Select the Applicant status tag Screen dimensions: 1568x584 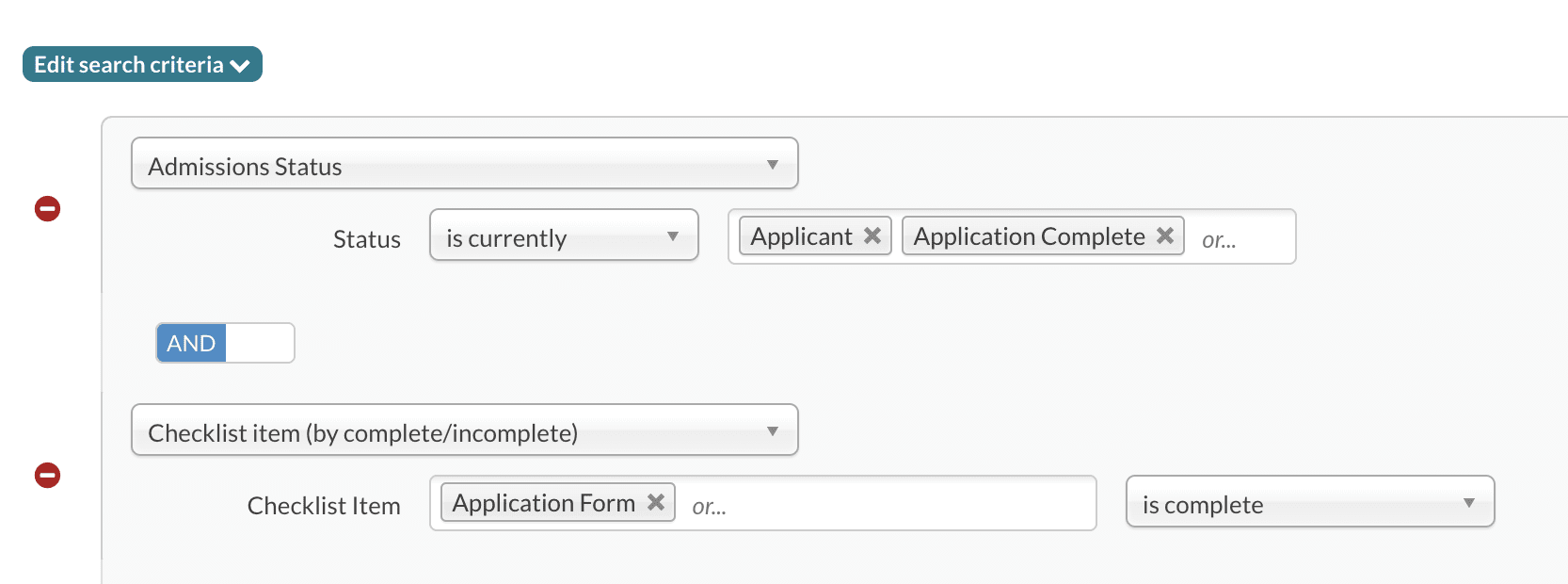[801, 236]
